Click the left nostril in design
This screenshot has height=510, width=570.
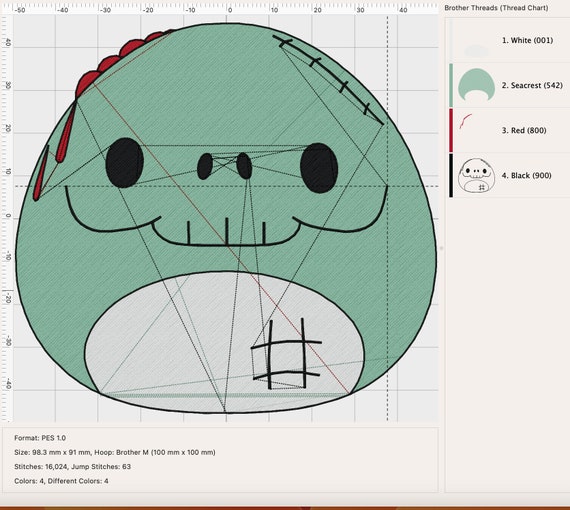pyautogui.click(x=205, y=166)
